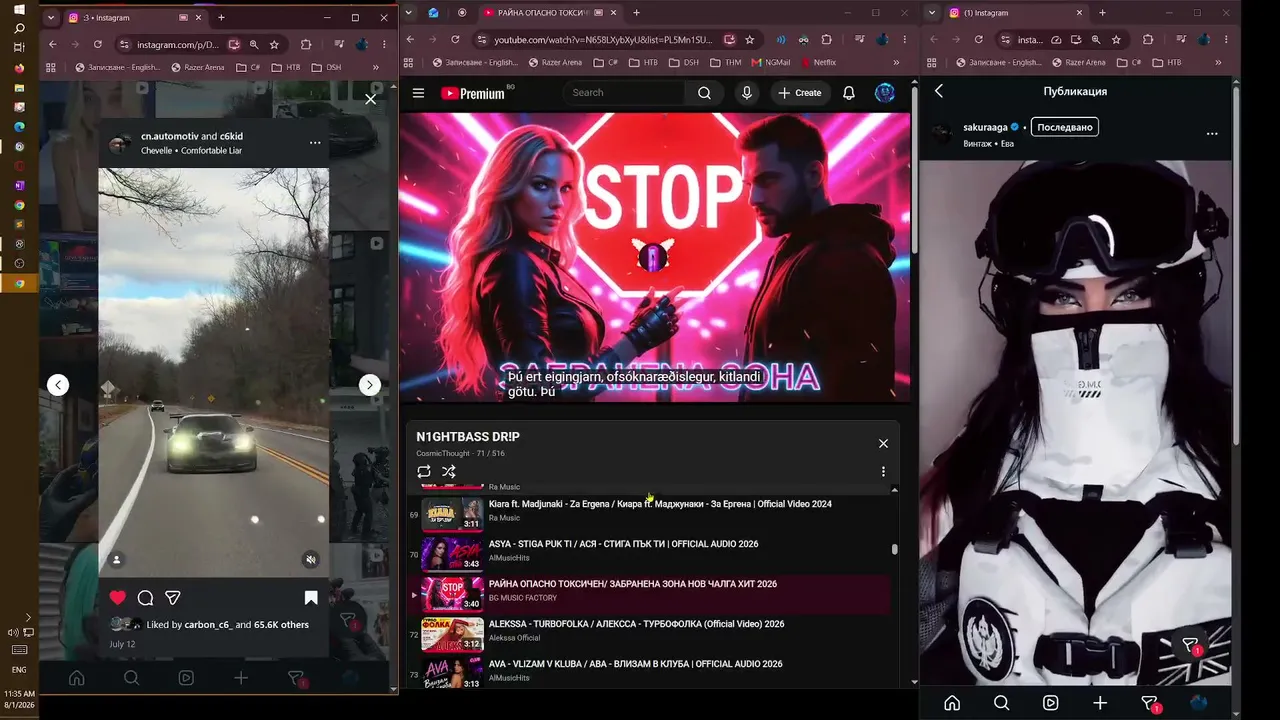1280x720 pixels.
Task: Bookmark the YouTube page with the star
Action: [x=749, y=39]
